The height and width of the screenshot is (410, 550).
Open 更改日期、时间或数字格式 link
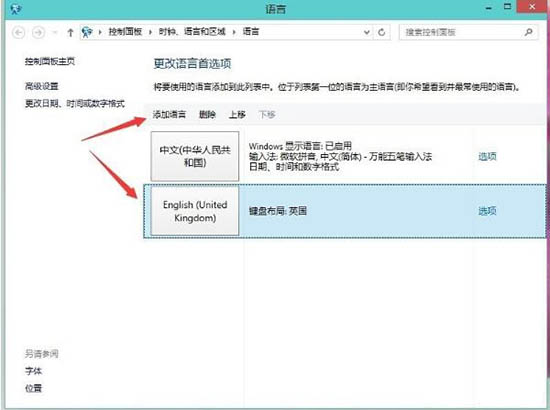coord(74,103)
